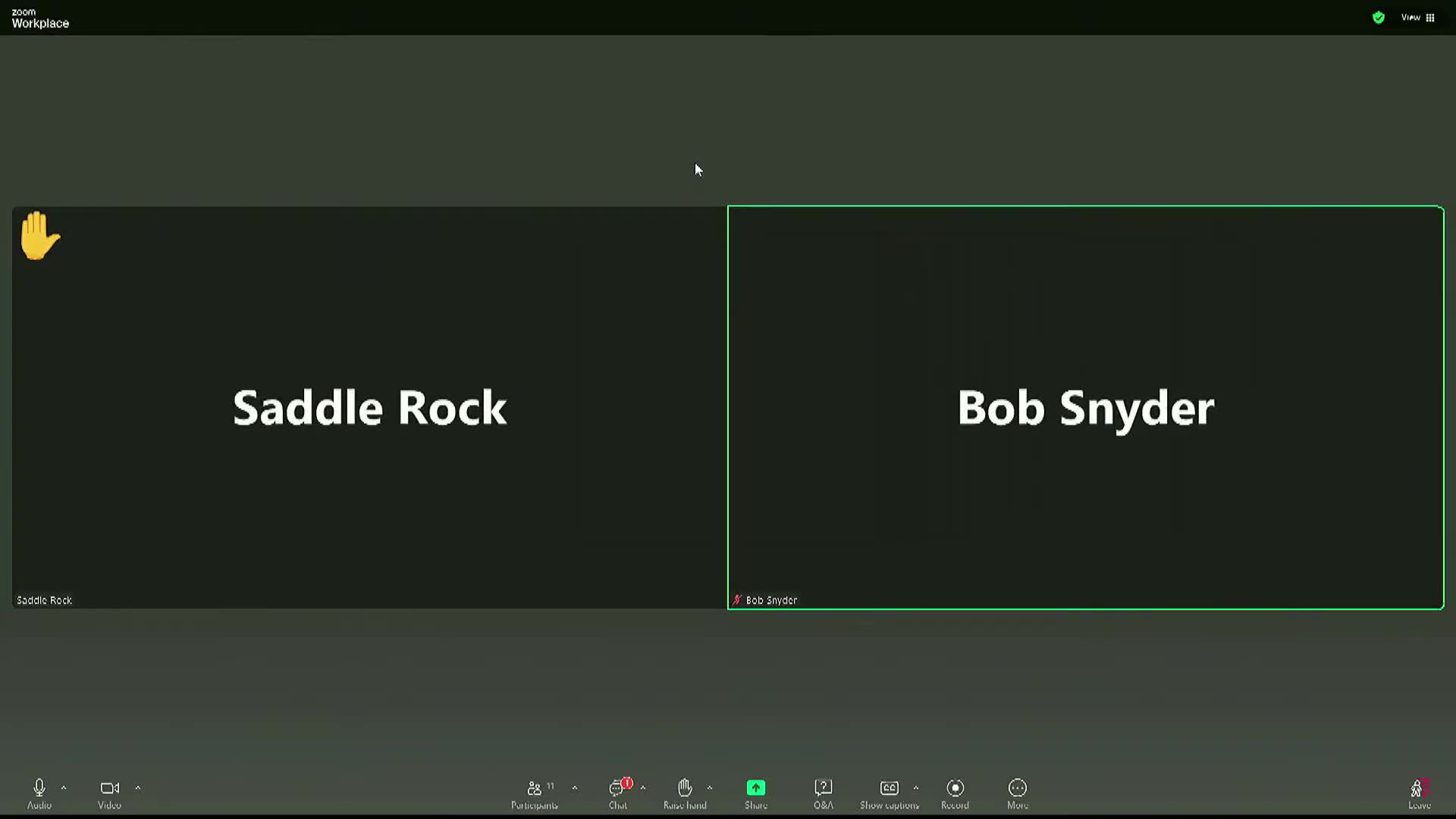Expand audio options chevron beside Audio
The width and height of the screenshot is (1456, 819).
[x=64, y=788]
